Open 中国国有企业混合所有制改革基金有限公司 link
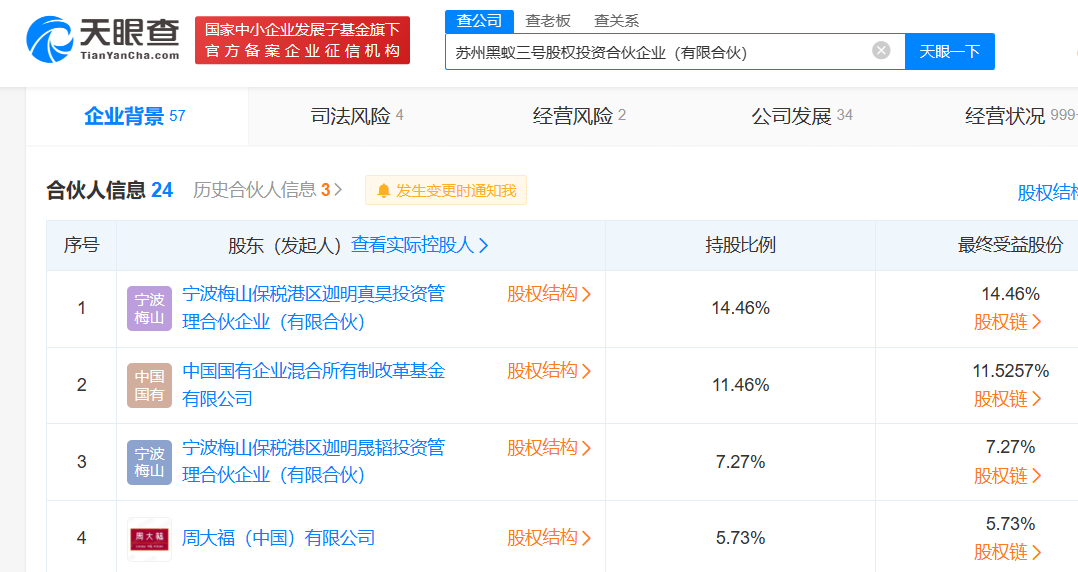This screenshot has width=1078, height=572. (x=314, y=384)
